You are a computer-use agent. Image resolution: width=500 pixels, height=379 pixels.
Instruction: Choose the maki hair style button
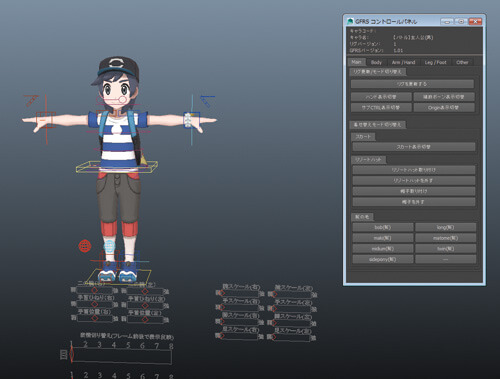point(383,238)
